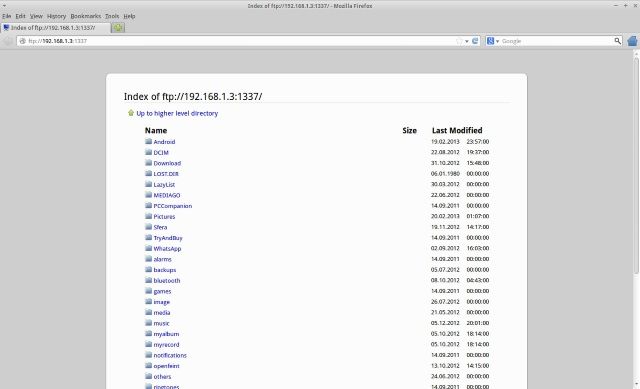Expand the URL history dropdown arrow
640x389 pixels.
[x=467, y=41]
